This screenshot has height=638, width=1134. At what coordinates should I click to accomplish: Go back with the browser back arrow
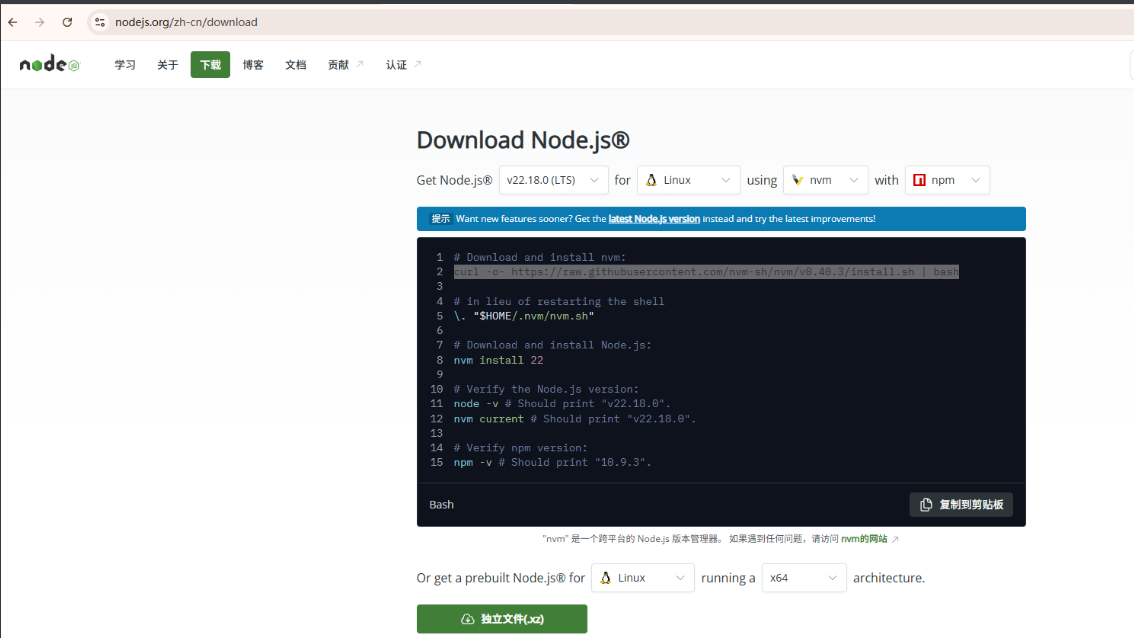13,22
